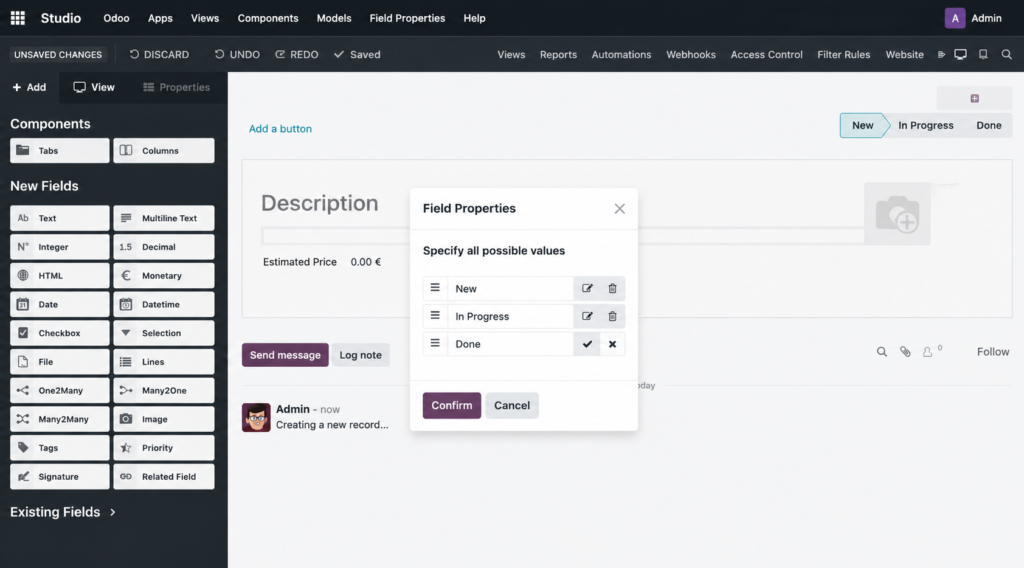Add a new Date field
The height and width of the screenshot is (568, 1024).
click(x=59, y=304)
